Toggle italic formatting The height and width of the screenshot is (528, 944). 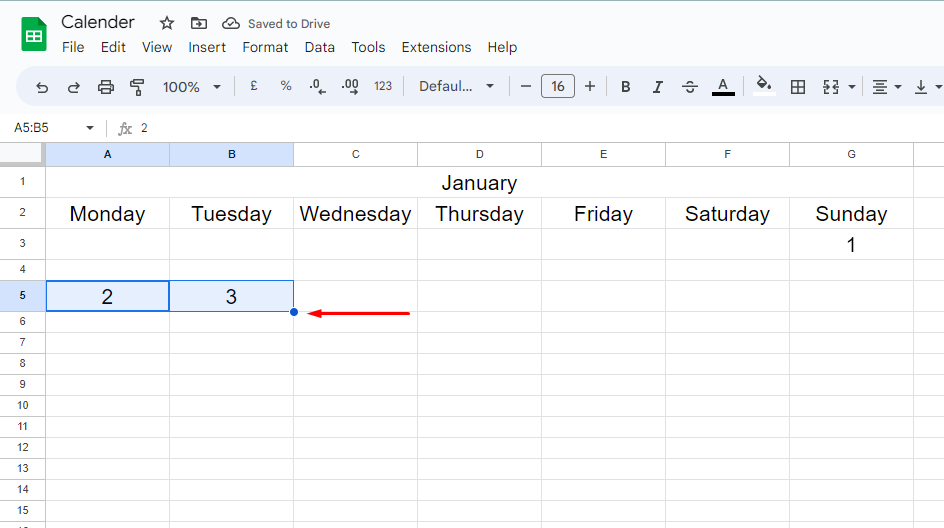[658, 87]
